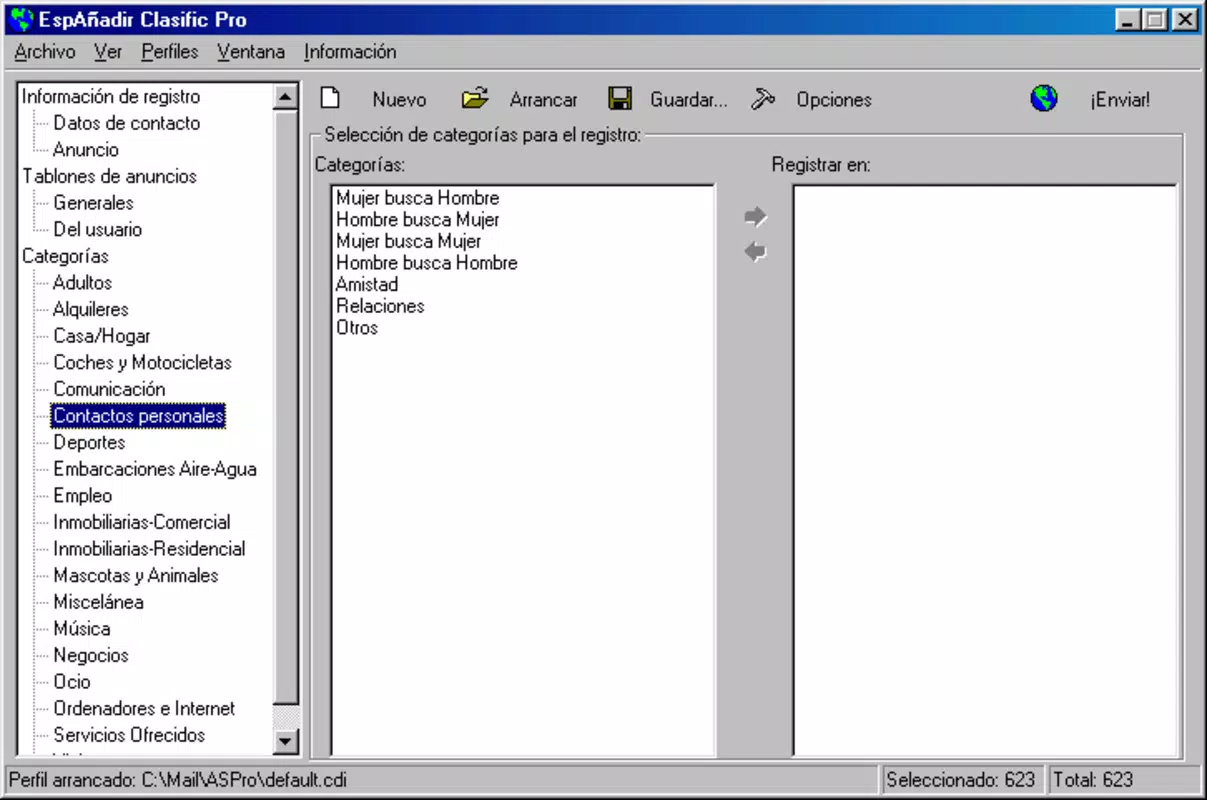This screenshot has width=1207, height=800.
Task: Open the Ventana menu
Action: click(251, 52)
